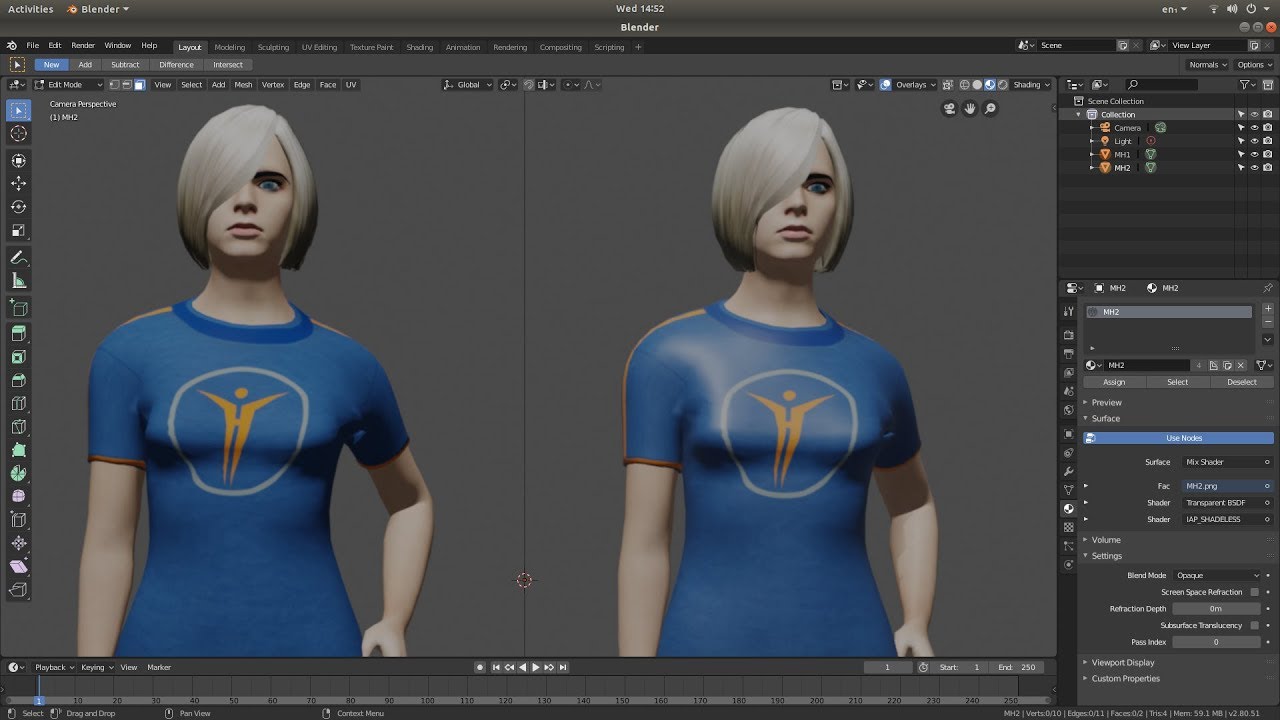The width and height of the screenshot is (1280, 720).
Task: Hide the MH1 object in viewport
Action: pyautogui.click(x=1254, y=155)
